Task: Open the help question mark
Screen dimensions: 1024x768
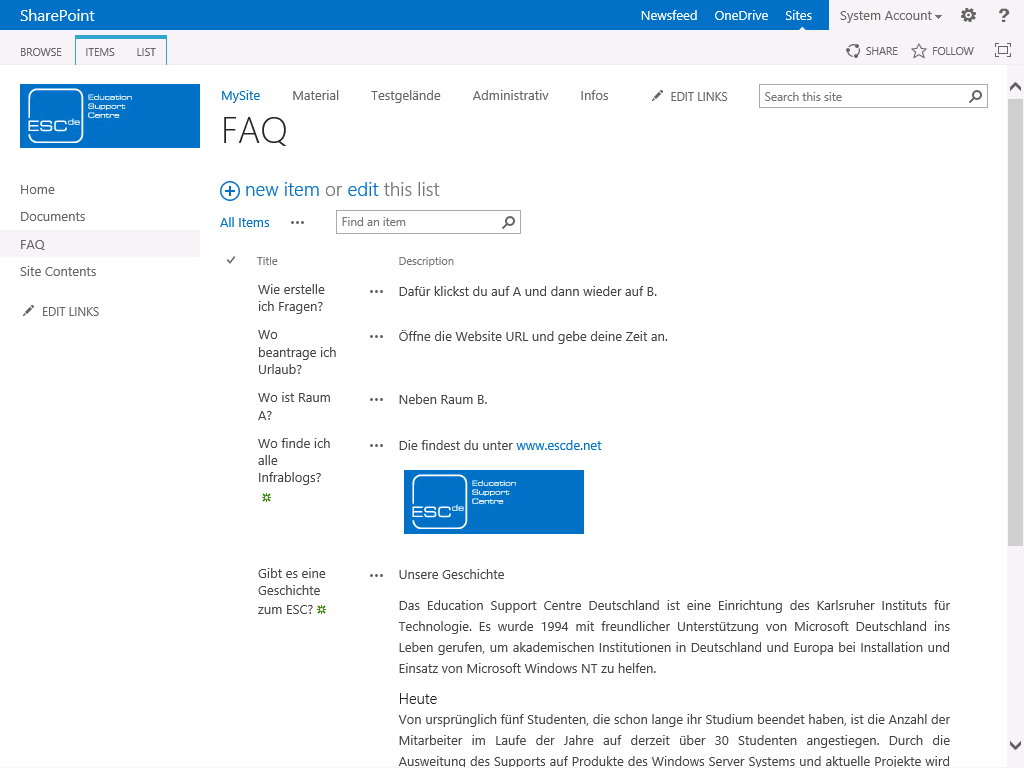Action: tap(1004, 15)
